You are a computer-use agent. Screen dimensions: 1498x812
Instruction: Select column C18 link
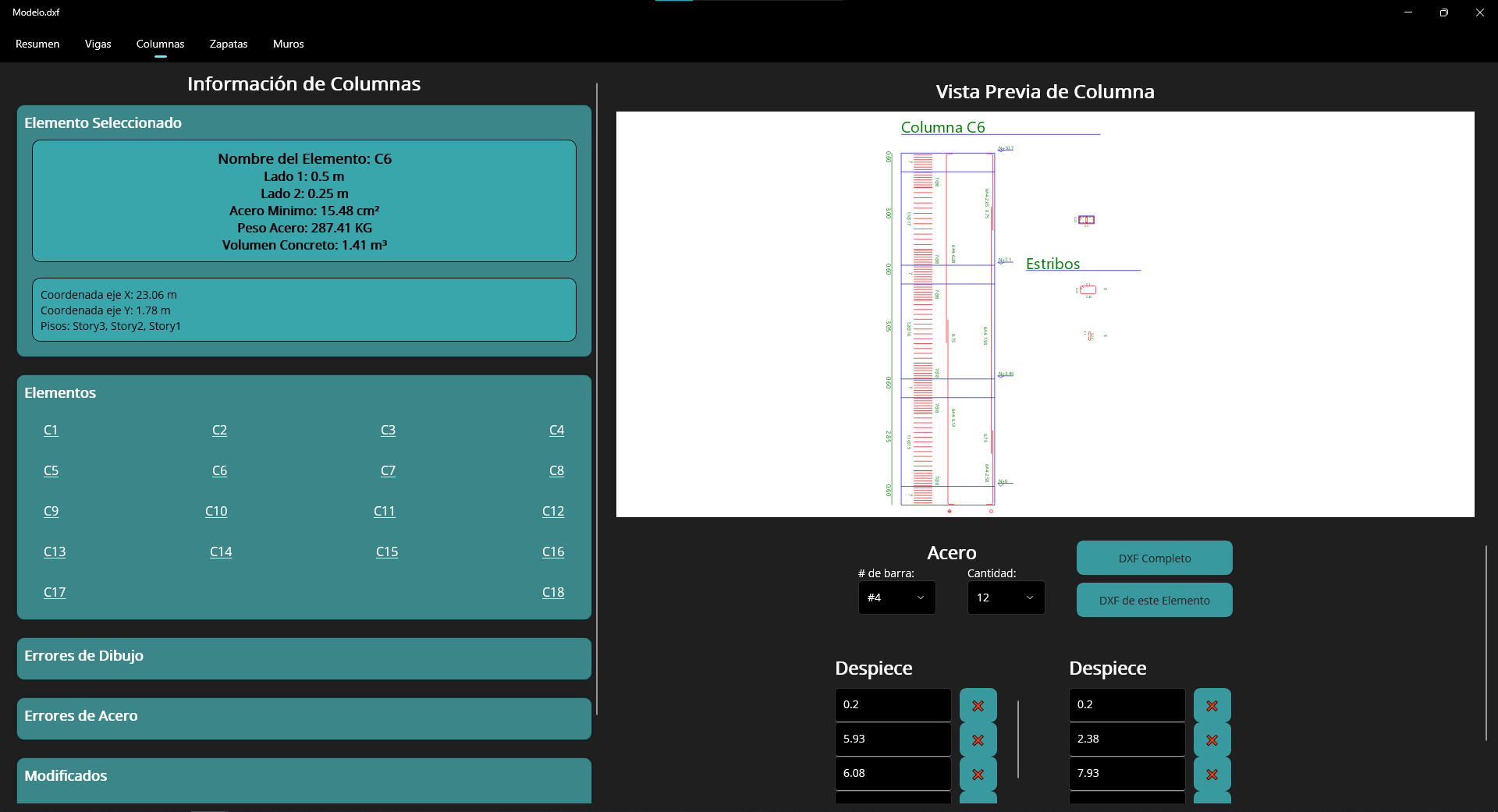[553, 593]
